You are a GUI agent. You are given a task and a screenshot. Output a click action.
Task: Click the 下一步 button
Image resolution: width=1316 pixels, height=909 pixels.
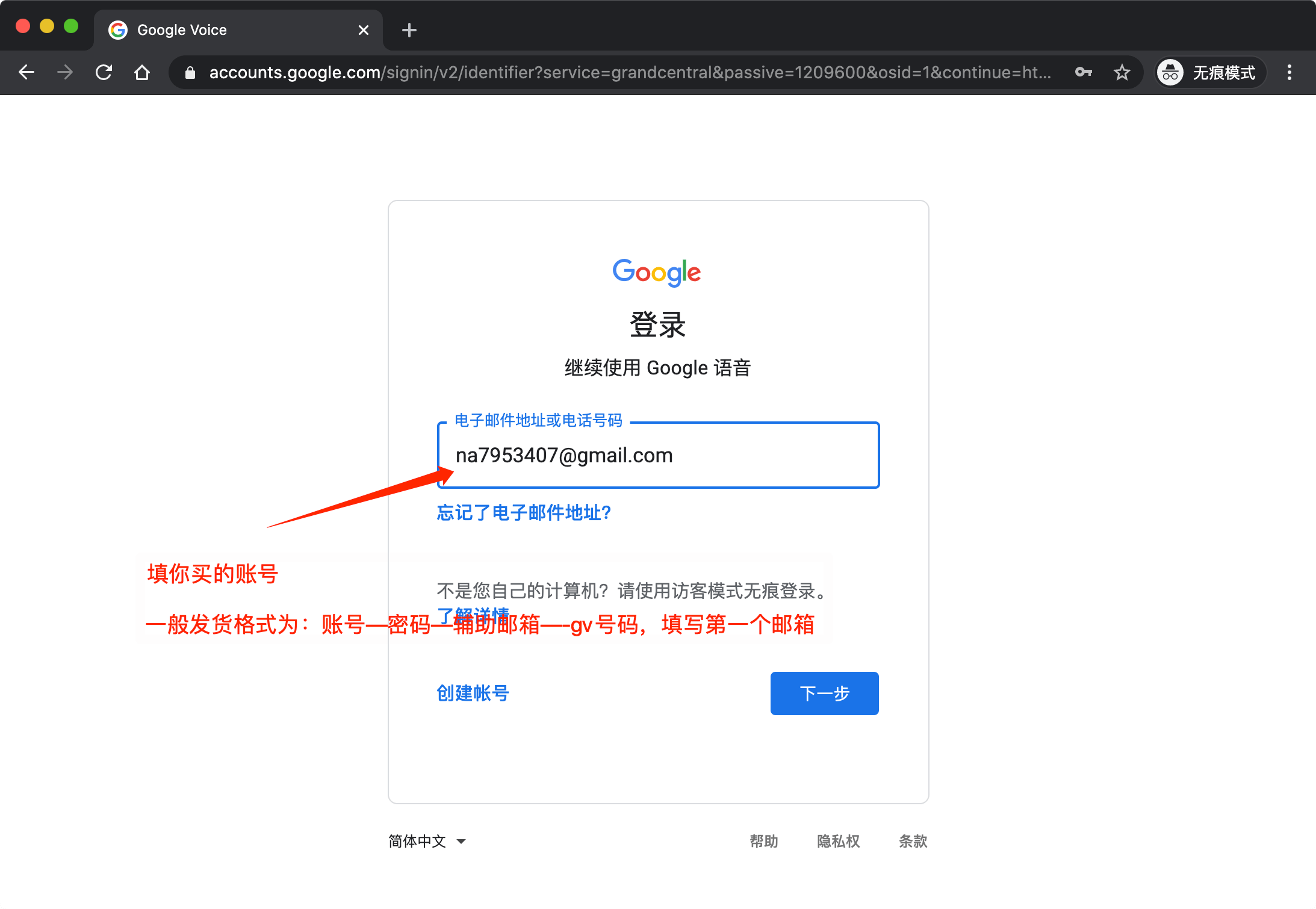[825, 693]
